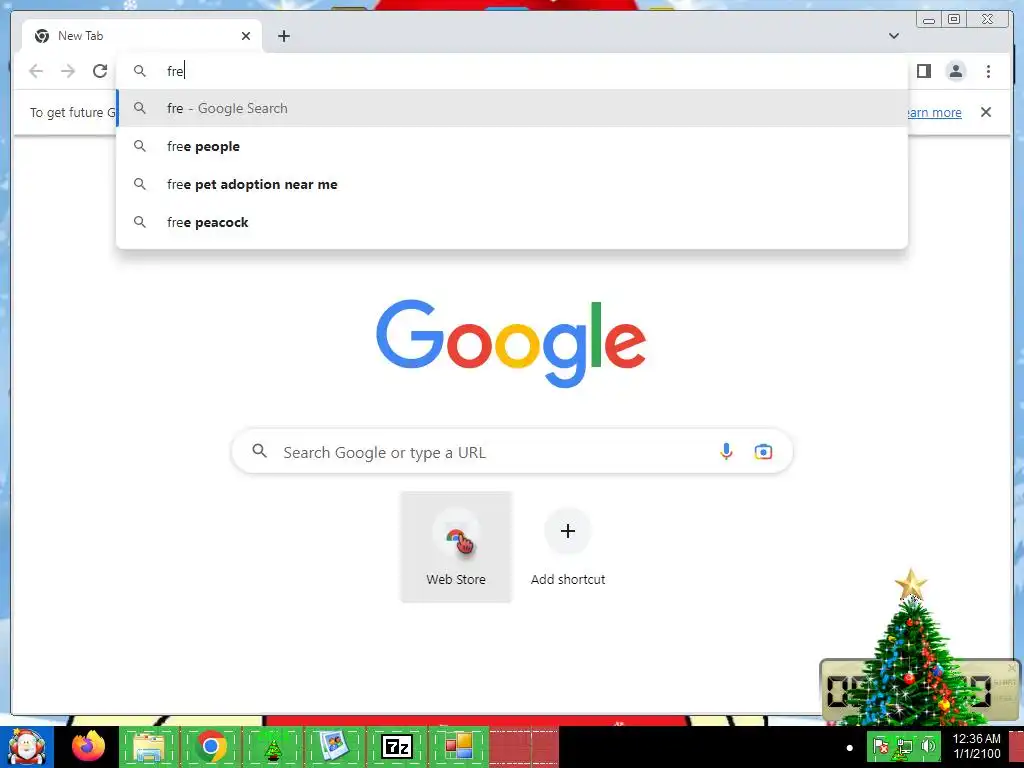Click the search icon beside 'free people'

[x=140, y=146]
